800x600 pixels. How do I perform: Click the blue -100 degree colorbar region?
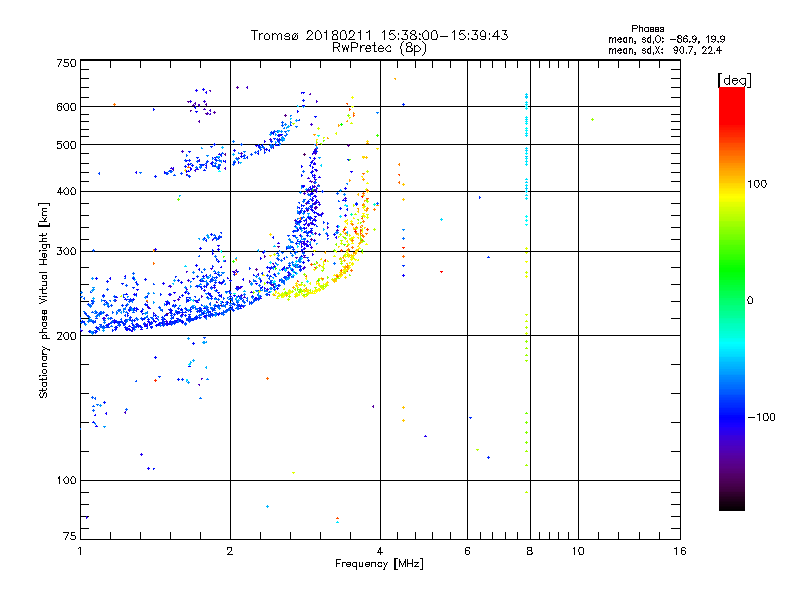click(x=732, y=417)
